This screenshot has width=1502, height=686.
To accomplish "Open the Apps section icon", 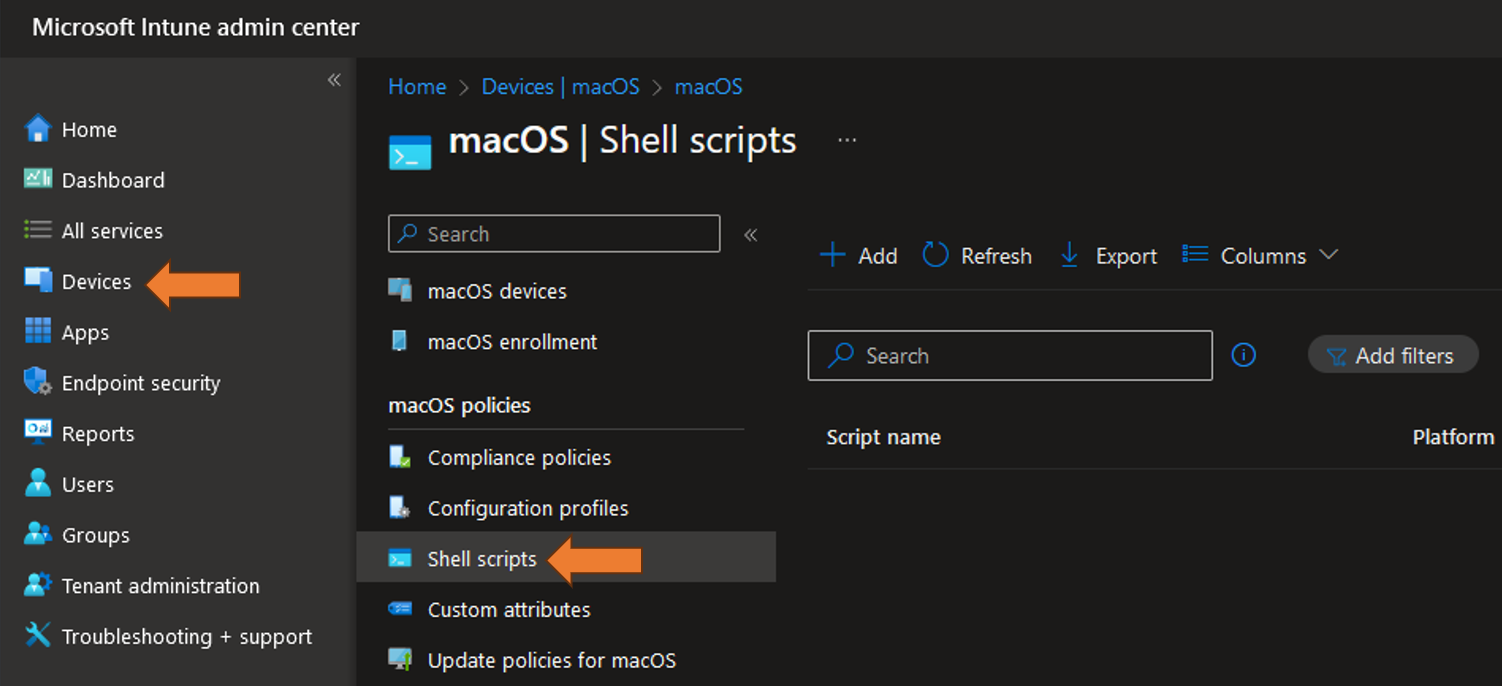I will click(x=36, y=332).
